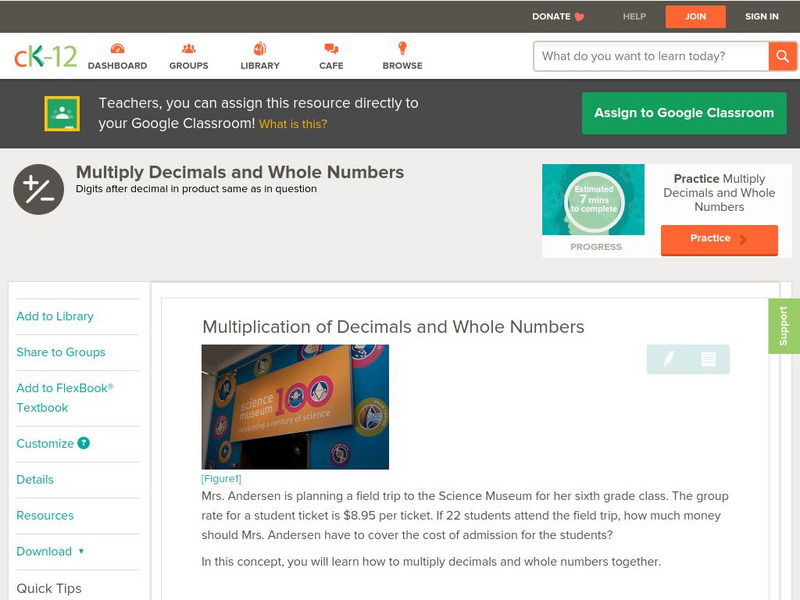The image size is (800, 600).
Task: Open the Dashboard from the nav bar
Action: [x=117, y=56]
